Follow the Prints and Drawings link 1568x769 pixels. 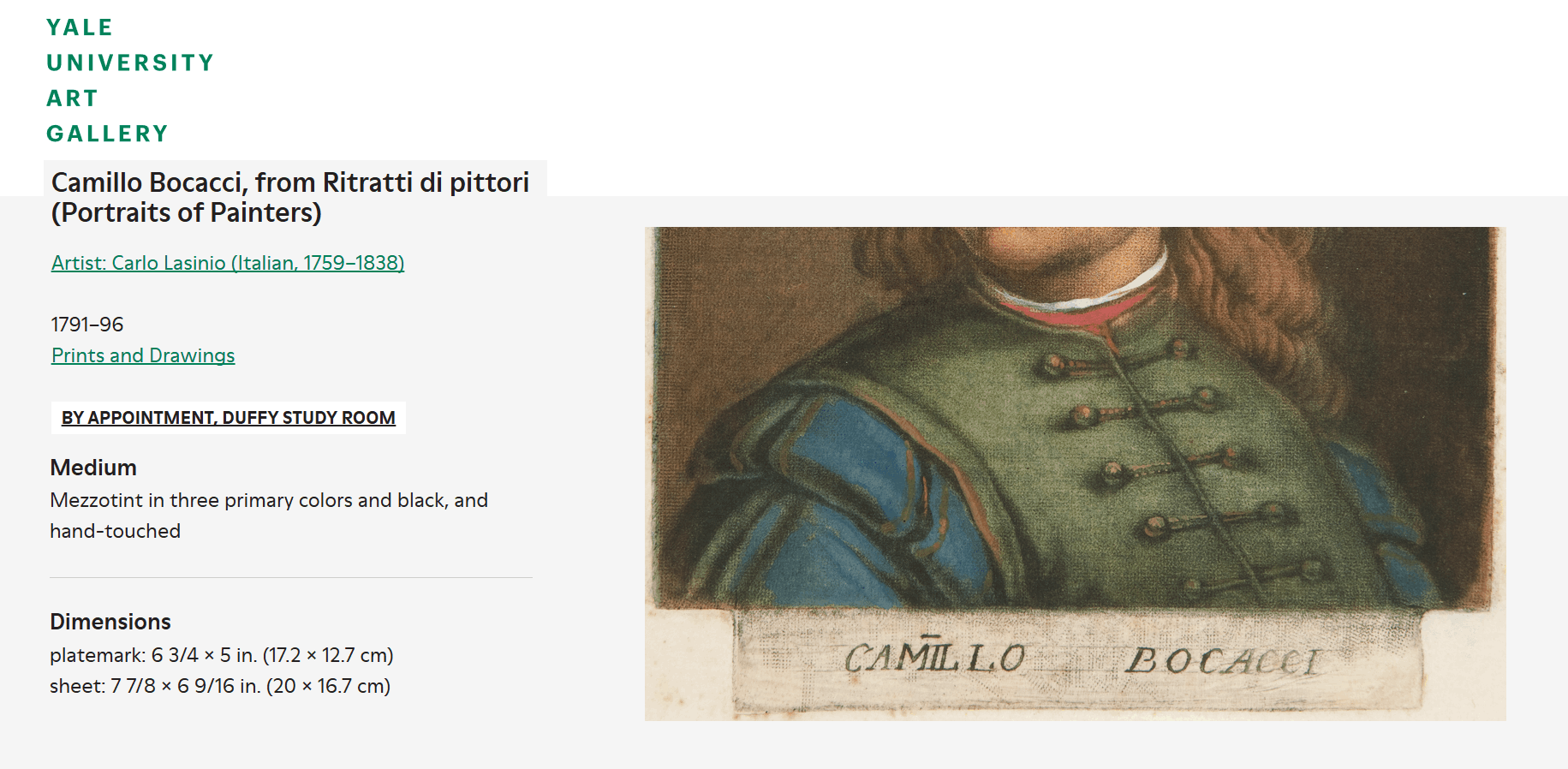click(x=143, y=355)
